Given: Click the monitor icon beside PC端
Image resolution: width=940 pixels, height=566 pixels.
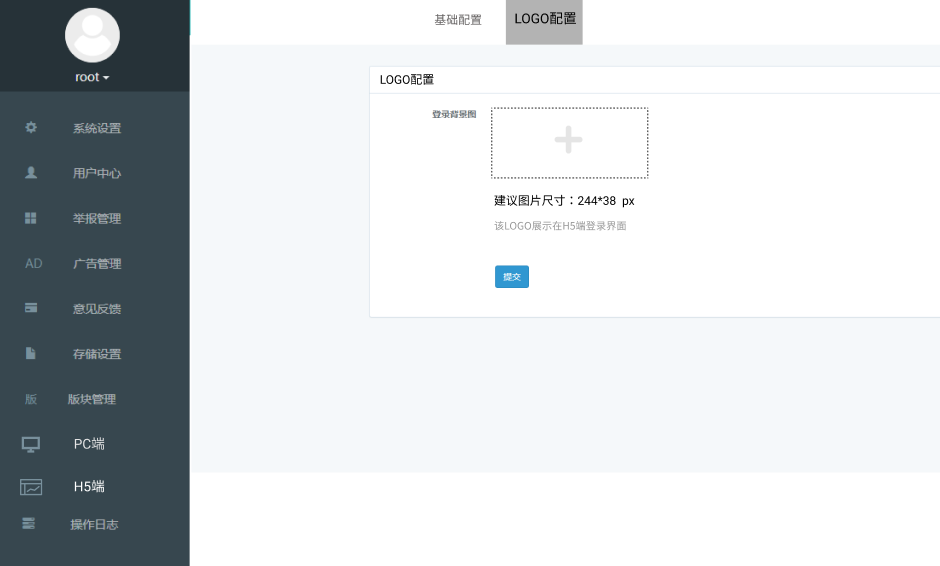Looking at the screenshot, I should (31, 444).
